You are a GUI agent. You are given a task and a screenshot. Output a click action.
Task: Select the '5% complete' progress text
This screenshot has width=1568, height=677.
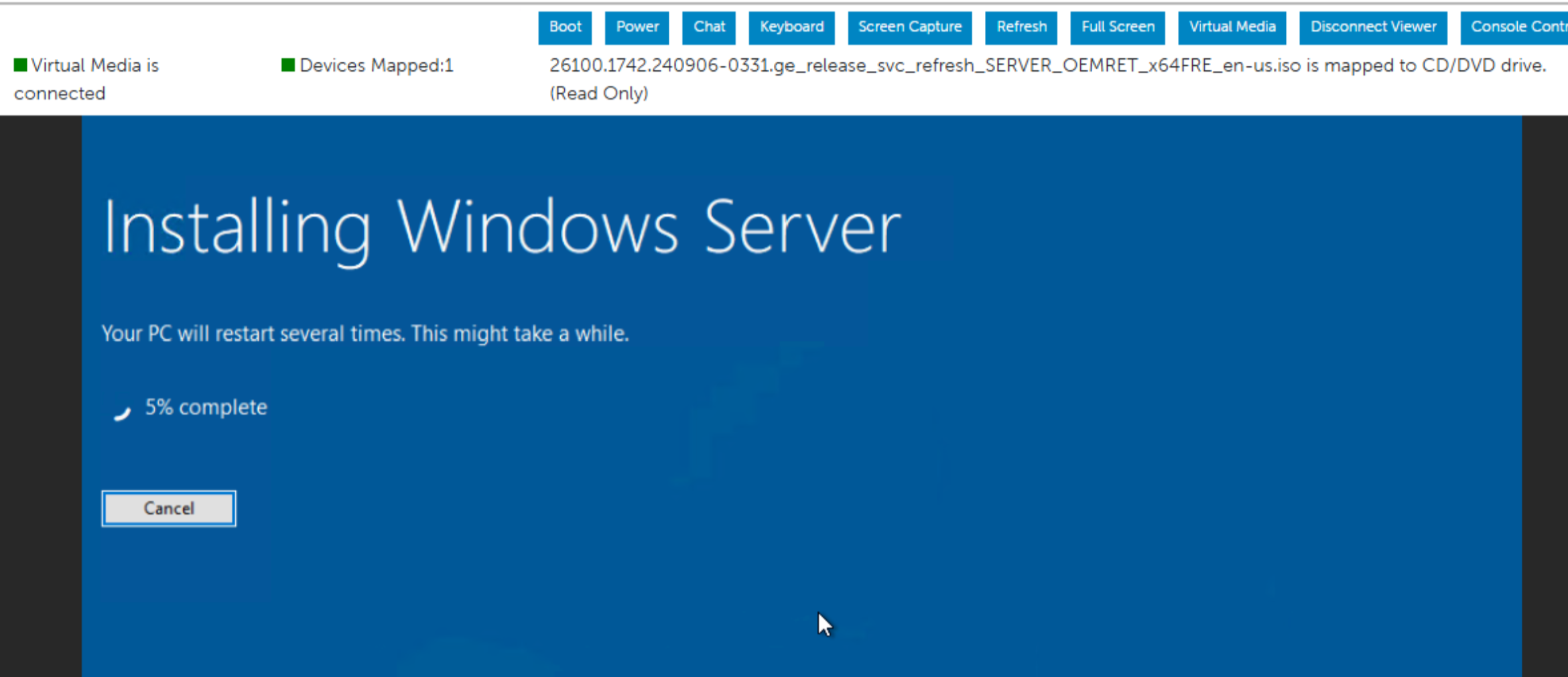[x=206, y=408]
